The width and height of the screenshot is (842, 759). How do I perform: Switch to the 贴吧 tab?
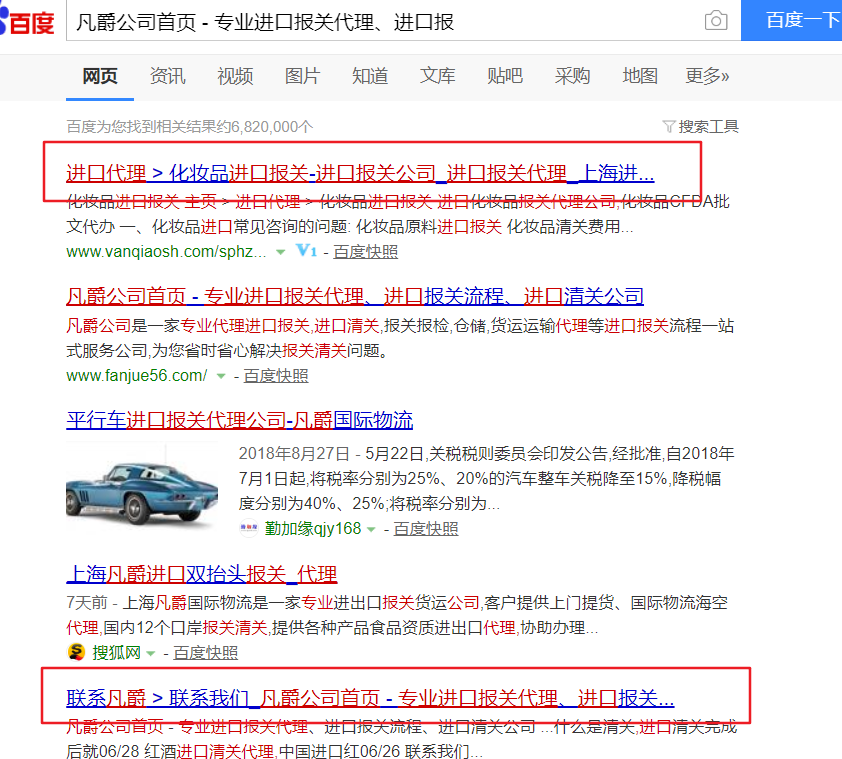click(505, 76)
